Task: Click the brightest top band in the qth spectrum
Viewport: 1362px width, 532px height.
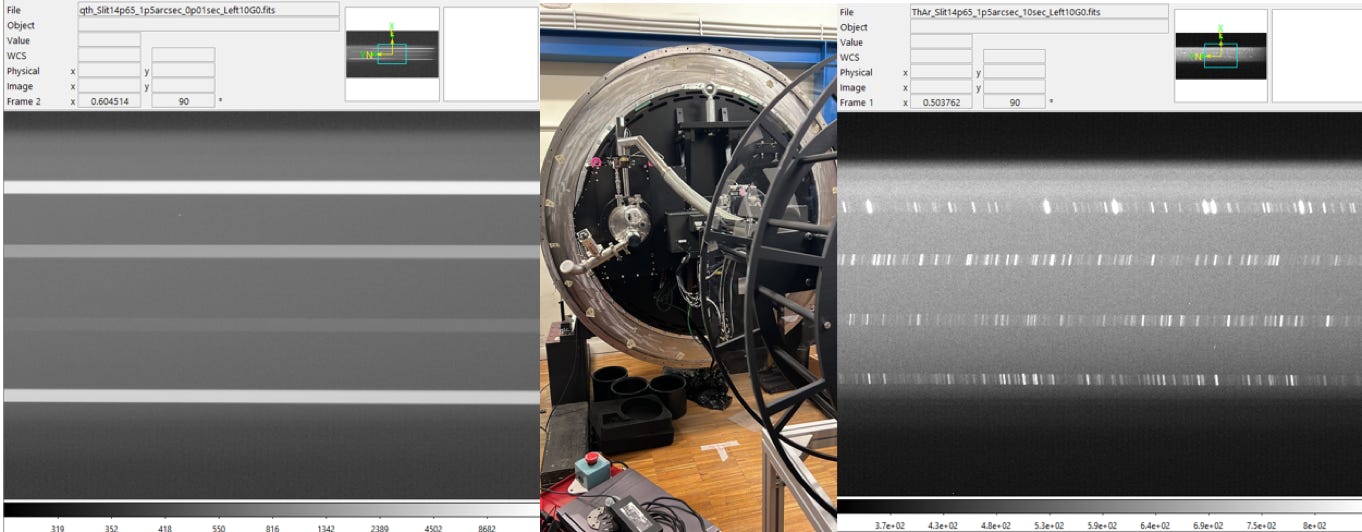Action: pos(271,187)
